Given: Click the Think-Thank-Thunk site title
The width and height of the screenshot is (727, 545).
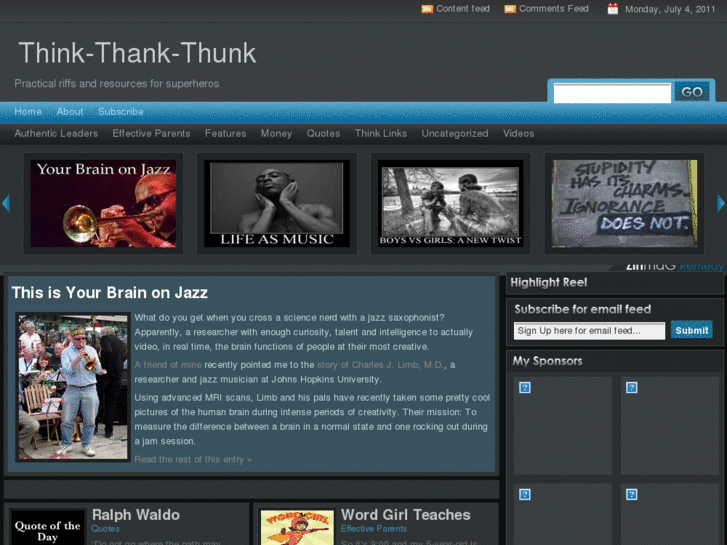Looking at the screenshot, I should point(137,53).
